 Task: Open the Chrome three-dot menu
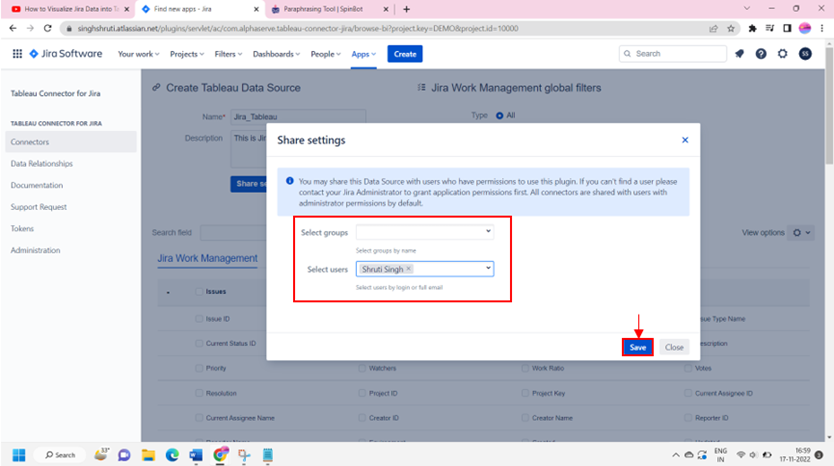coord(822,28)
